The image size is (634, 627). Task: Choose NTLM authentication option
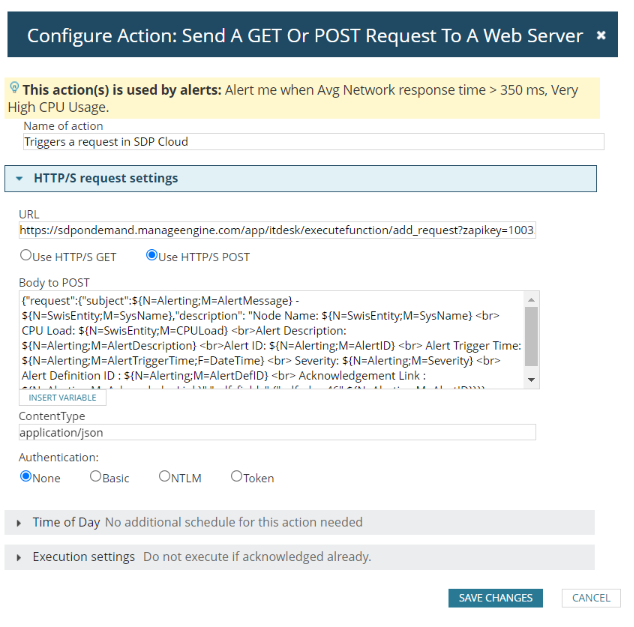coord(165,476)
